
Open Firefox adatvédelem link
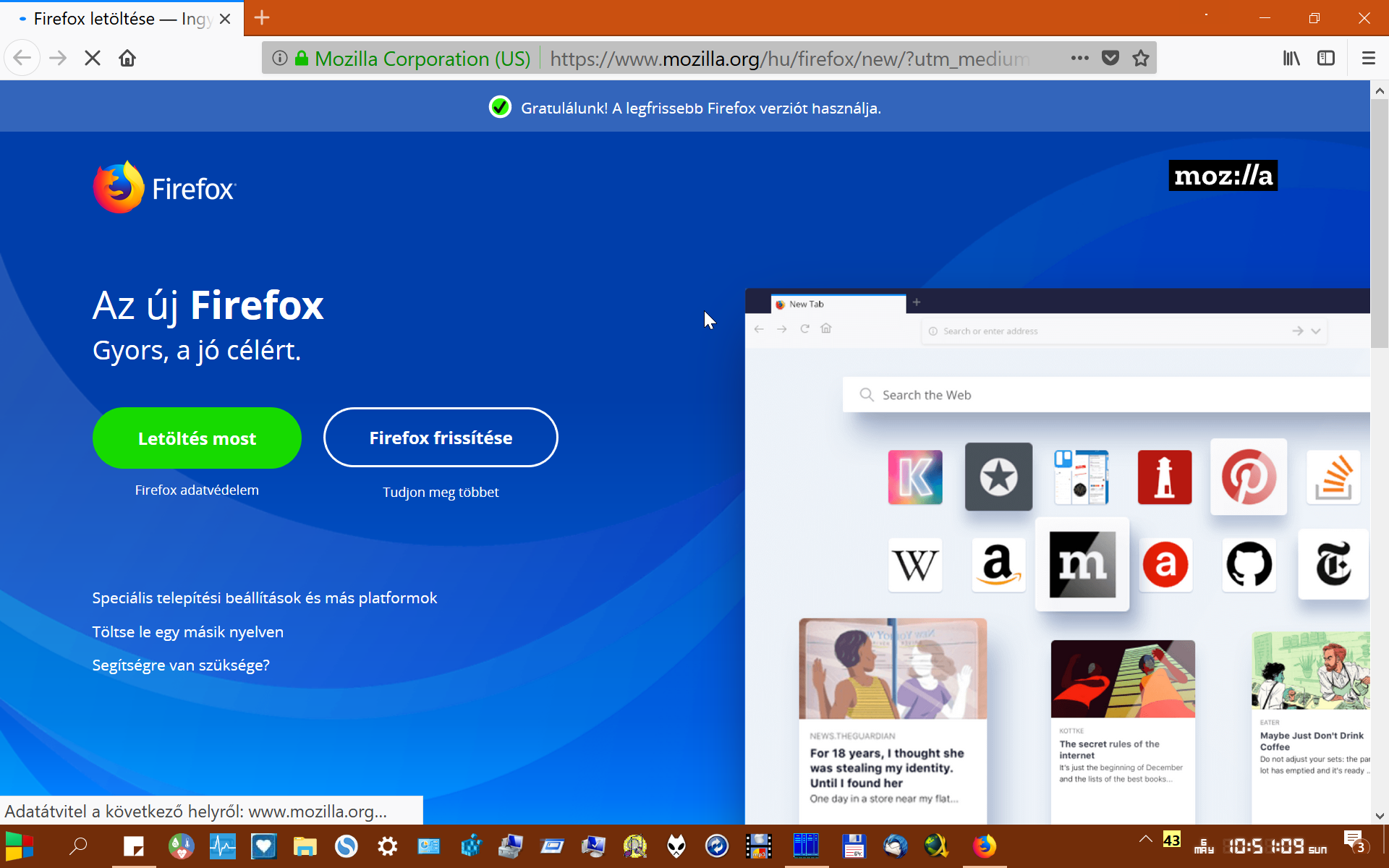pyautogui.click(x=197, y=490)
